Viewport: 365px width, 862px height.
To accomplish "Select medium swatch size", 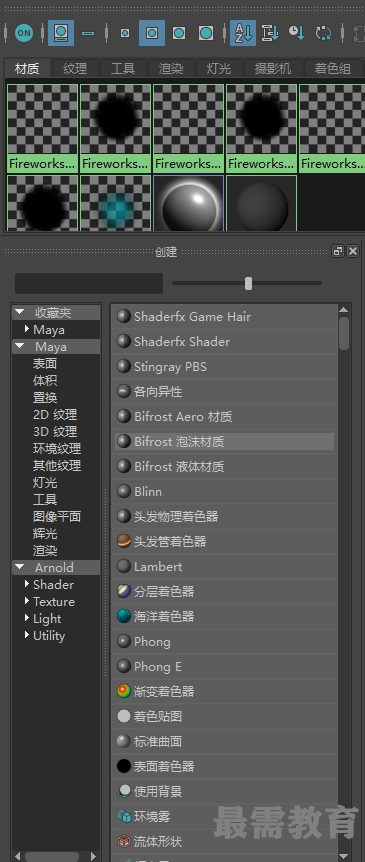I will point(152,33).
